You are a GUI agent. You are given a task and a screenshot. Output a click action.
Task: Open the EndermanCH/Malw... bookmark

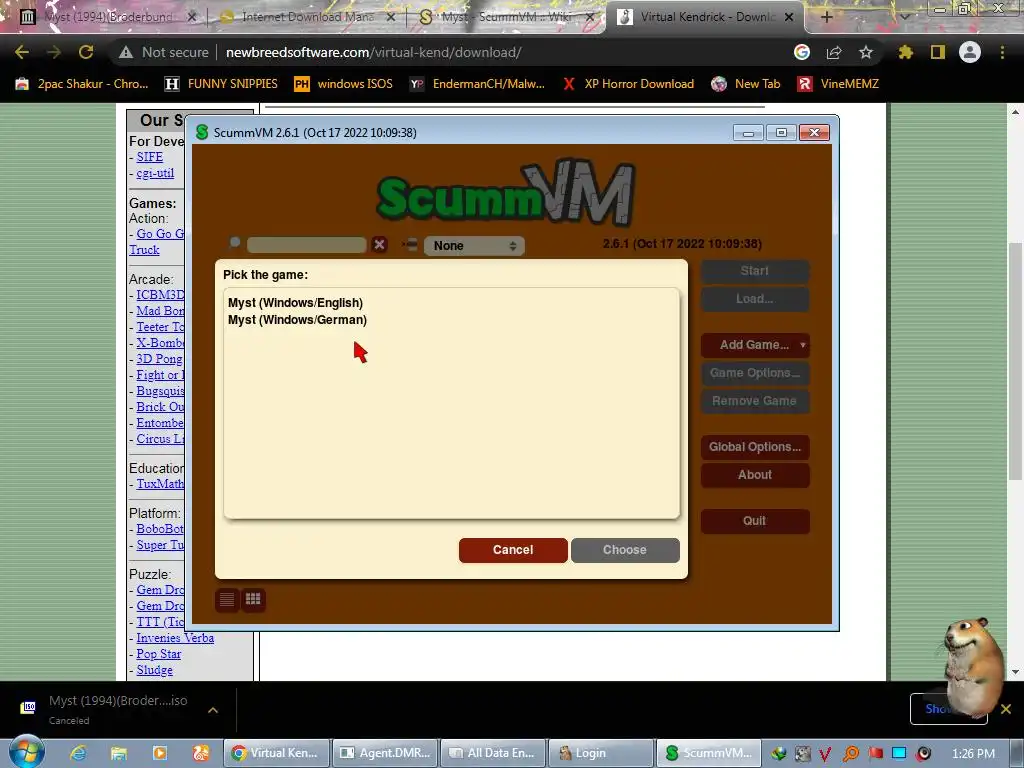pos(477,84)
